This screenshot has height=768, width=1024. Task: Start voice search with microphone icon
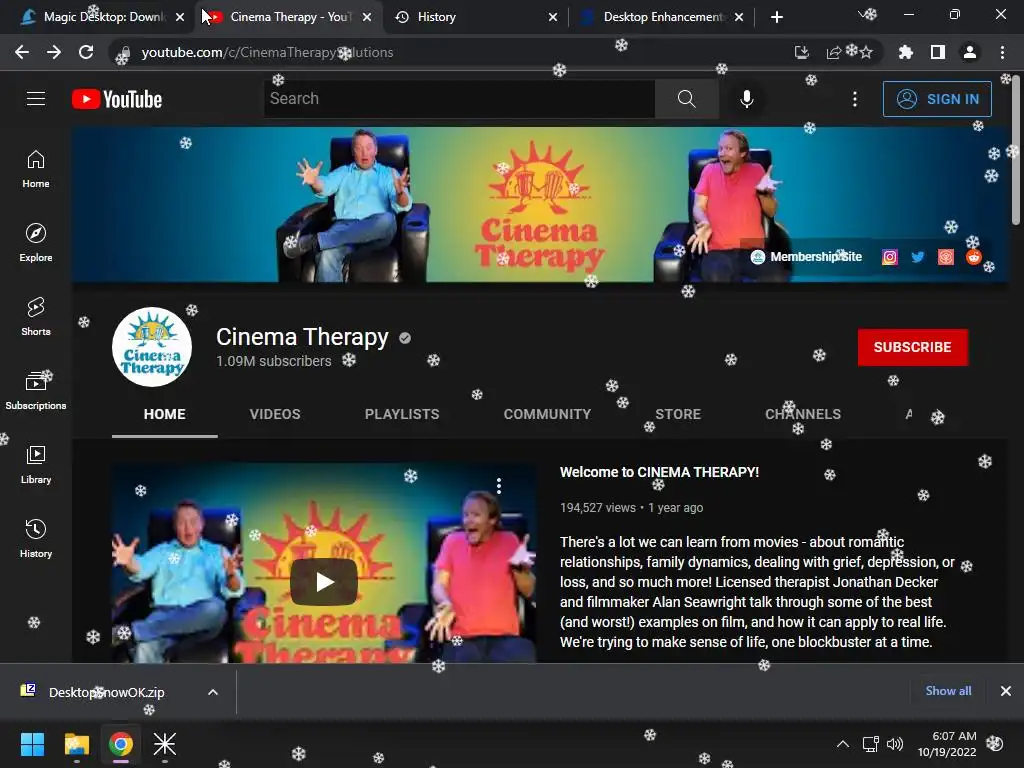[x=746, y=99]
